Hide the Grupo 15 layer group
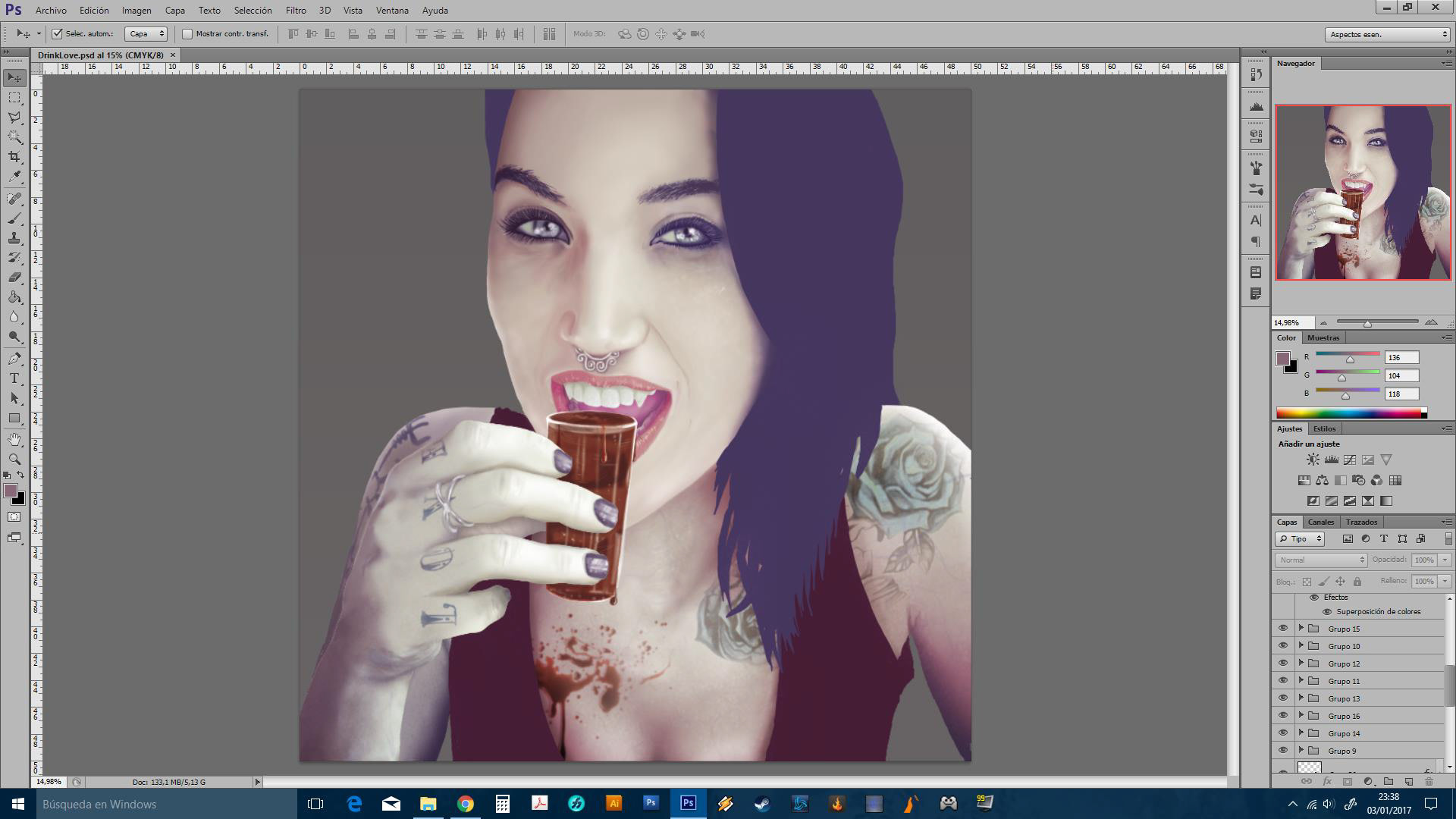Image resolution: width=1456 pixels, height=819 pixels. 1283,629
